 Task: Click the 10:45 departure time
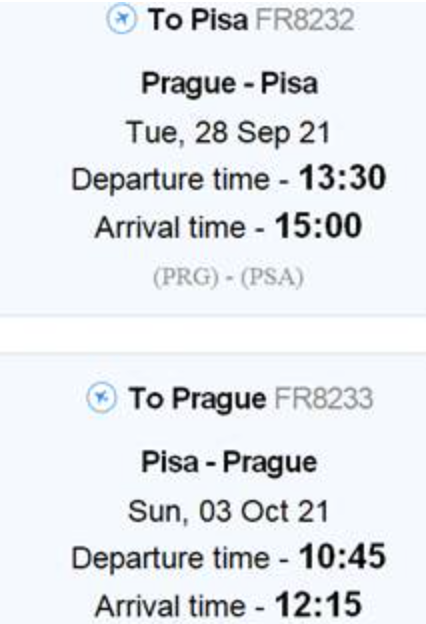click(342, 556)
